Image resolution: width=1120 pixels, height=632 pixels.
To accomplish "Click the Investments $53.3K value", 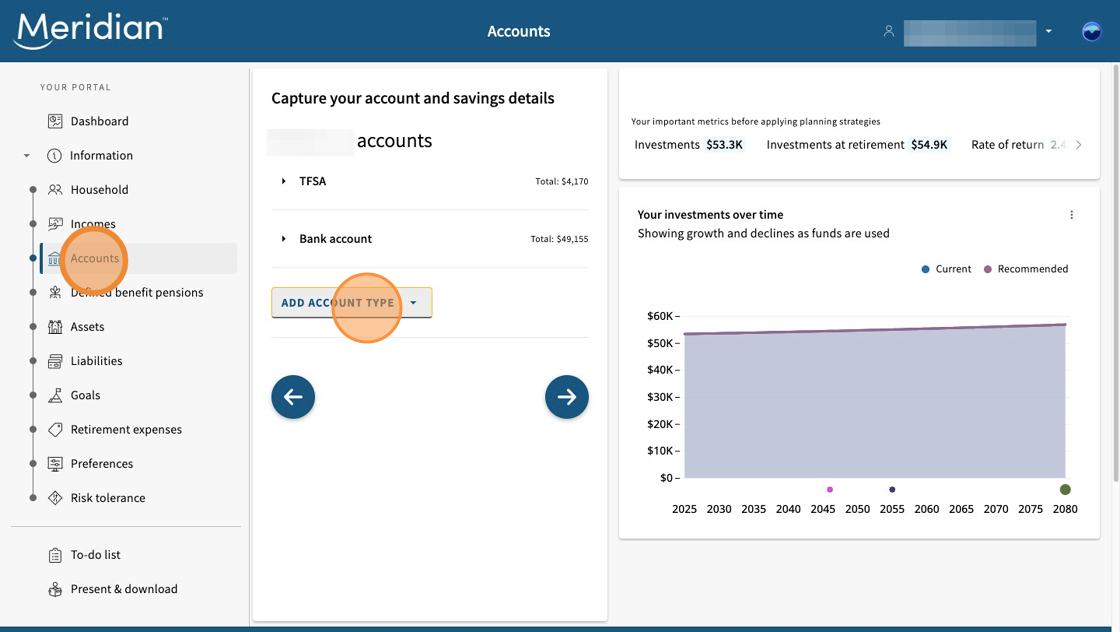I will [x=725, y=145].
